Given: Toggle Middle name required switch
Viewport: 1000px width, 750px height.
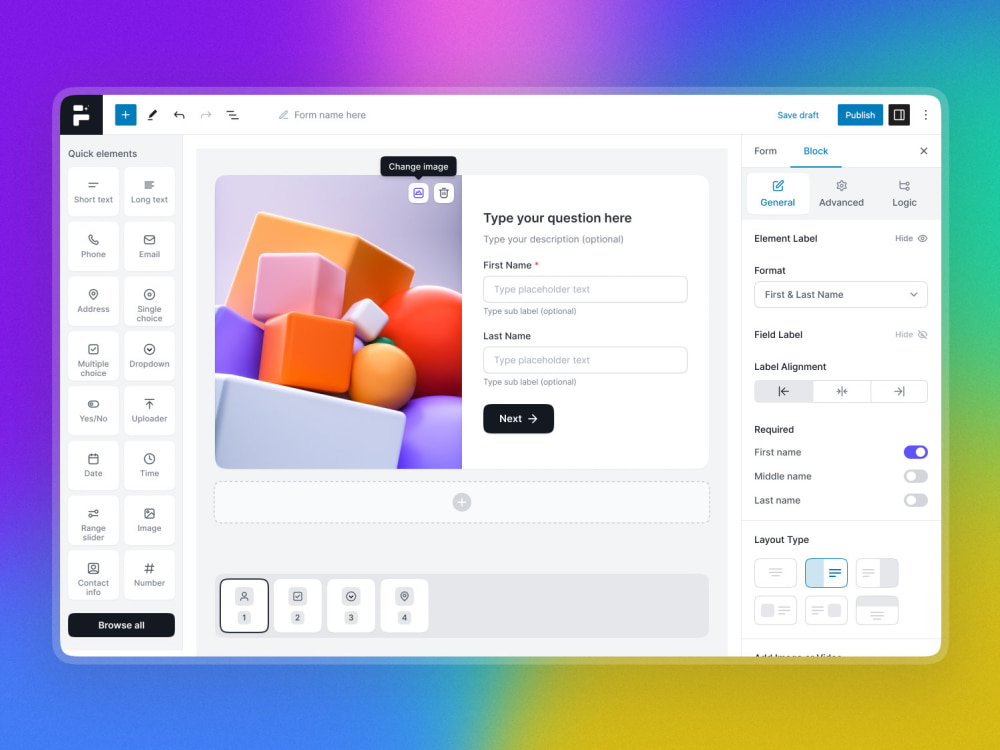Looking at the screenshot, I should pos(915,476).
